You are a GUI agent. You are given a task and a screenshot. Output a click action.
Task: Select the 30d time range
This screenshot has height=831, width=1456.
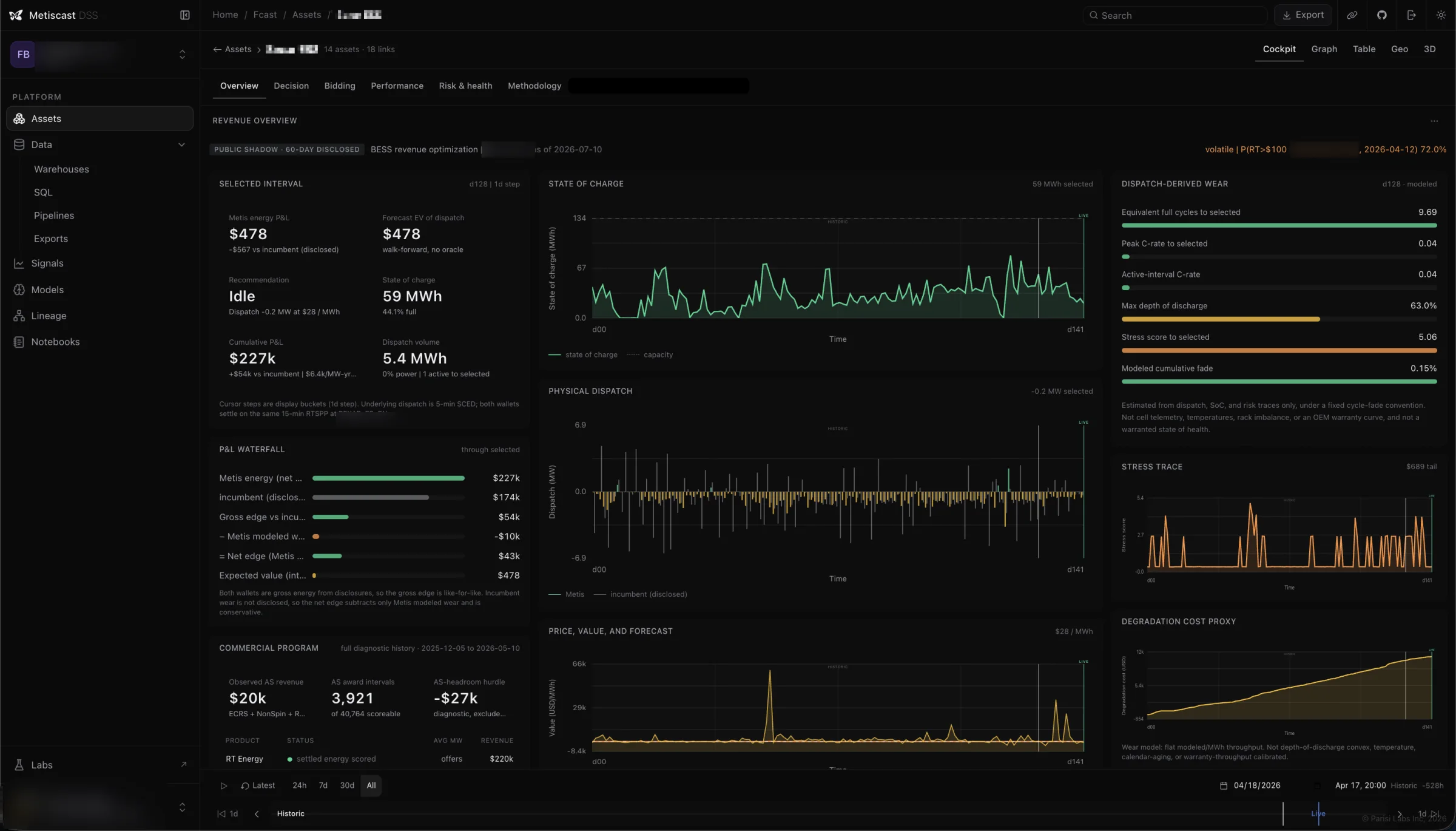pyautogui.click(x=347, y=785)
